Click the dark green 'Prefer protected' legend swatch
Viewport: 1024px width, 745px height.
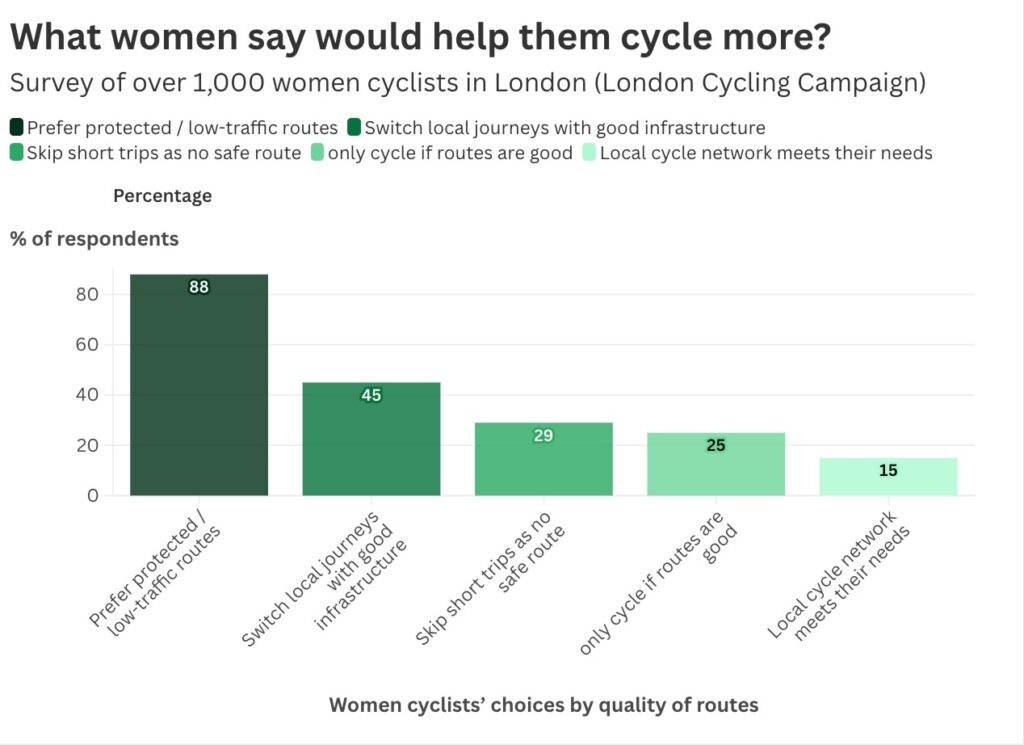pyautogui.click(x=17, y=127)
